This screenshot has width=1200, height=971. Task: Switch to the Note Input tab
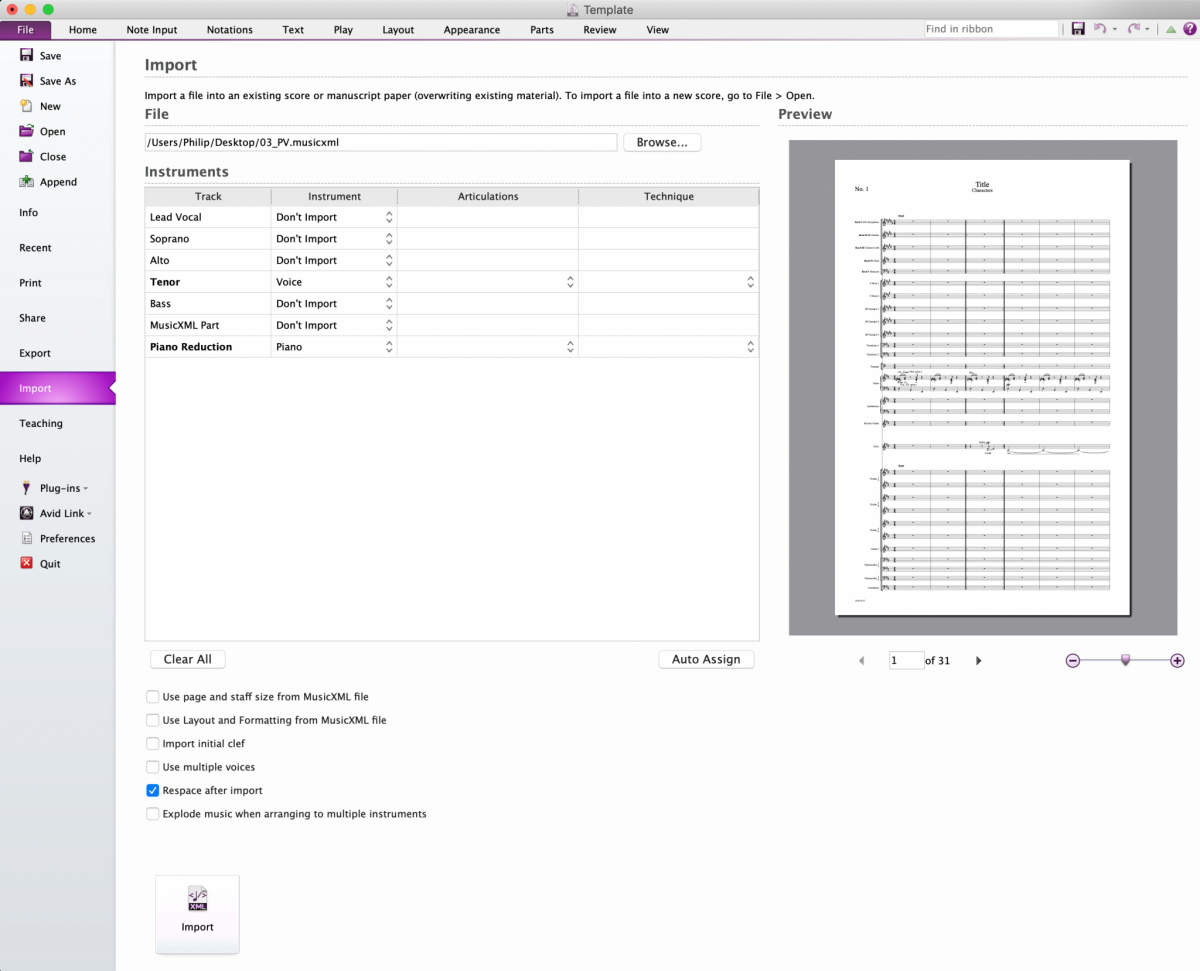(152, 30)
